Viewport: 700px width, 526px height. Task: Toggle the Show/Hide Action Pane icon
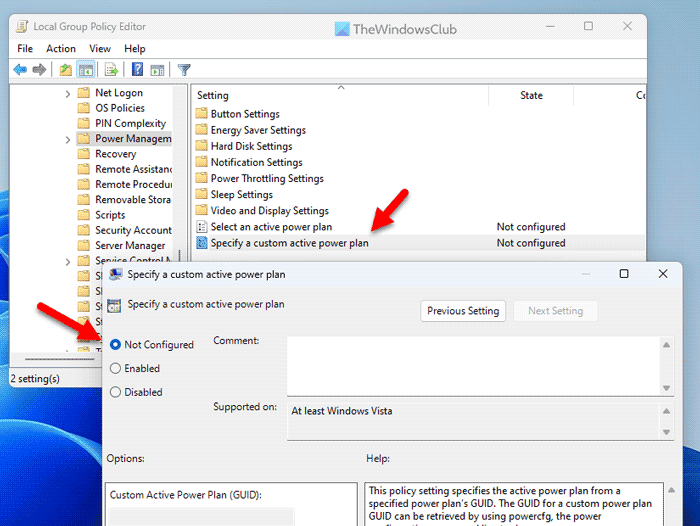[157, 70]
